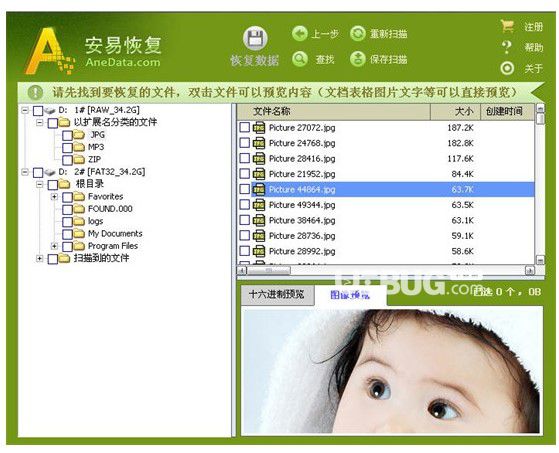The image size is (559, 453).
Task: Sort by 大小 size column header
Action: [x=456, y=112]
